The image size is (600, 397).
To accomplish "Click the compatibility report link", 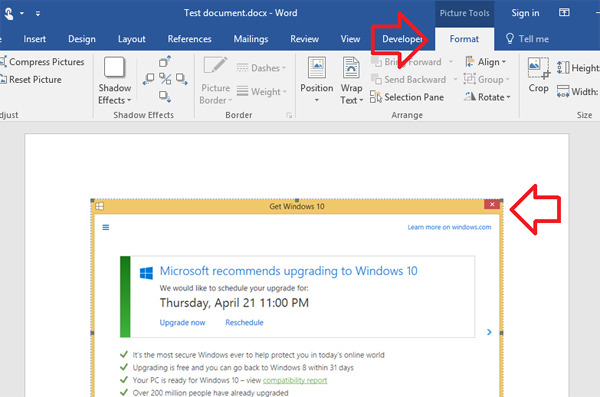I will click(295, 380).
